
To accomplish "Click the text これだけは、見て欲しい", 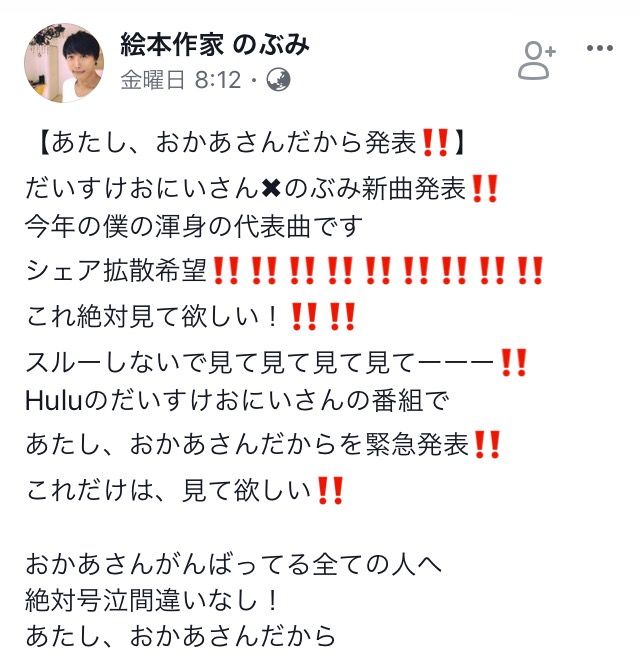I will click(169, 490).
